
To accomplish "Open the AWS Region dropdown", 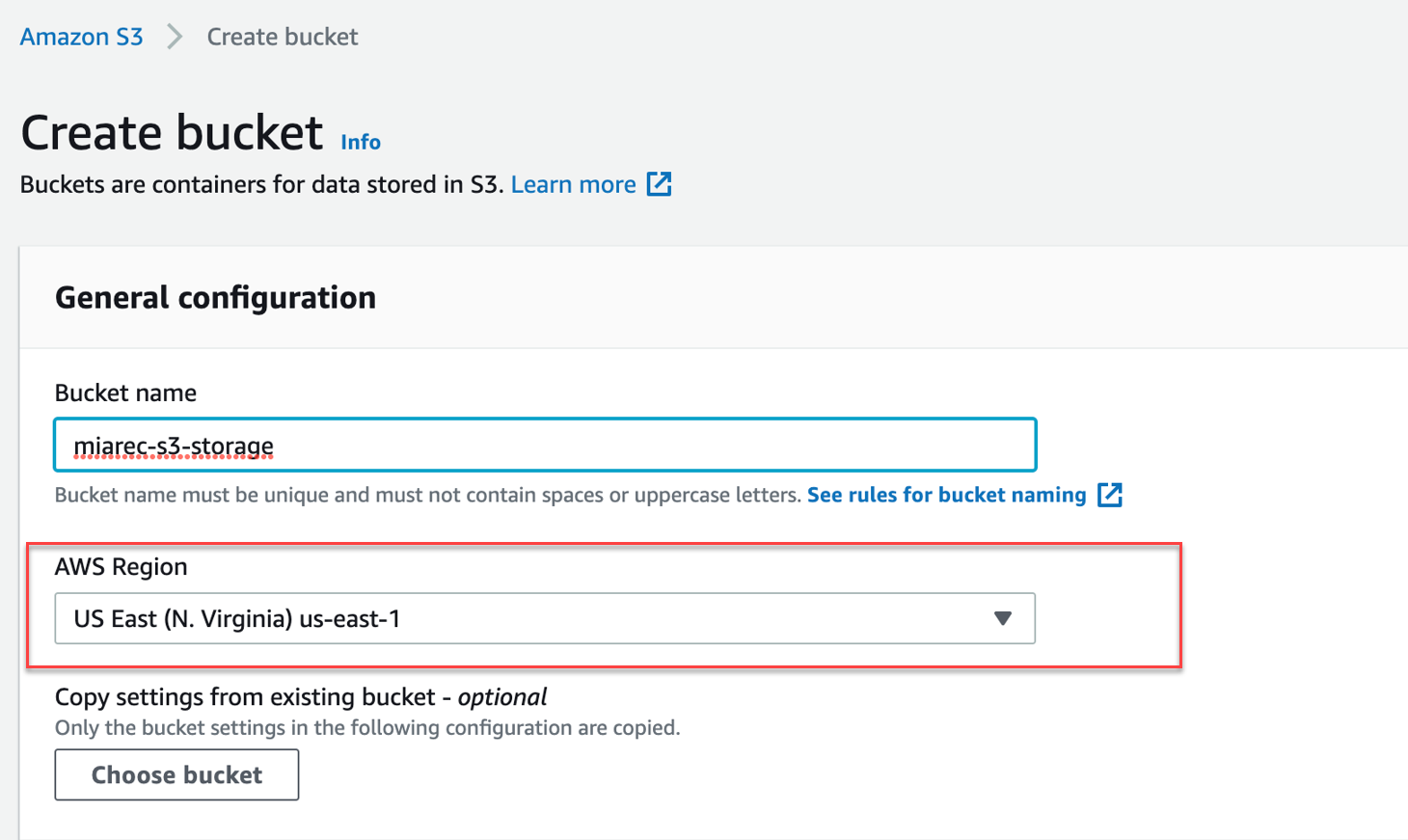I will [545, 618].
